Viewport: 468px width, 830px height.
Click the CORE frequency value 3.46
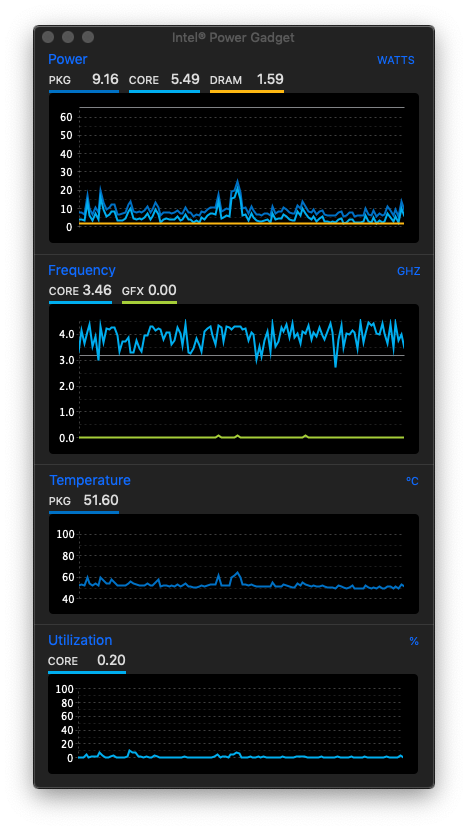[x=97, y=290]
